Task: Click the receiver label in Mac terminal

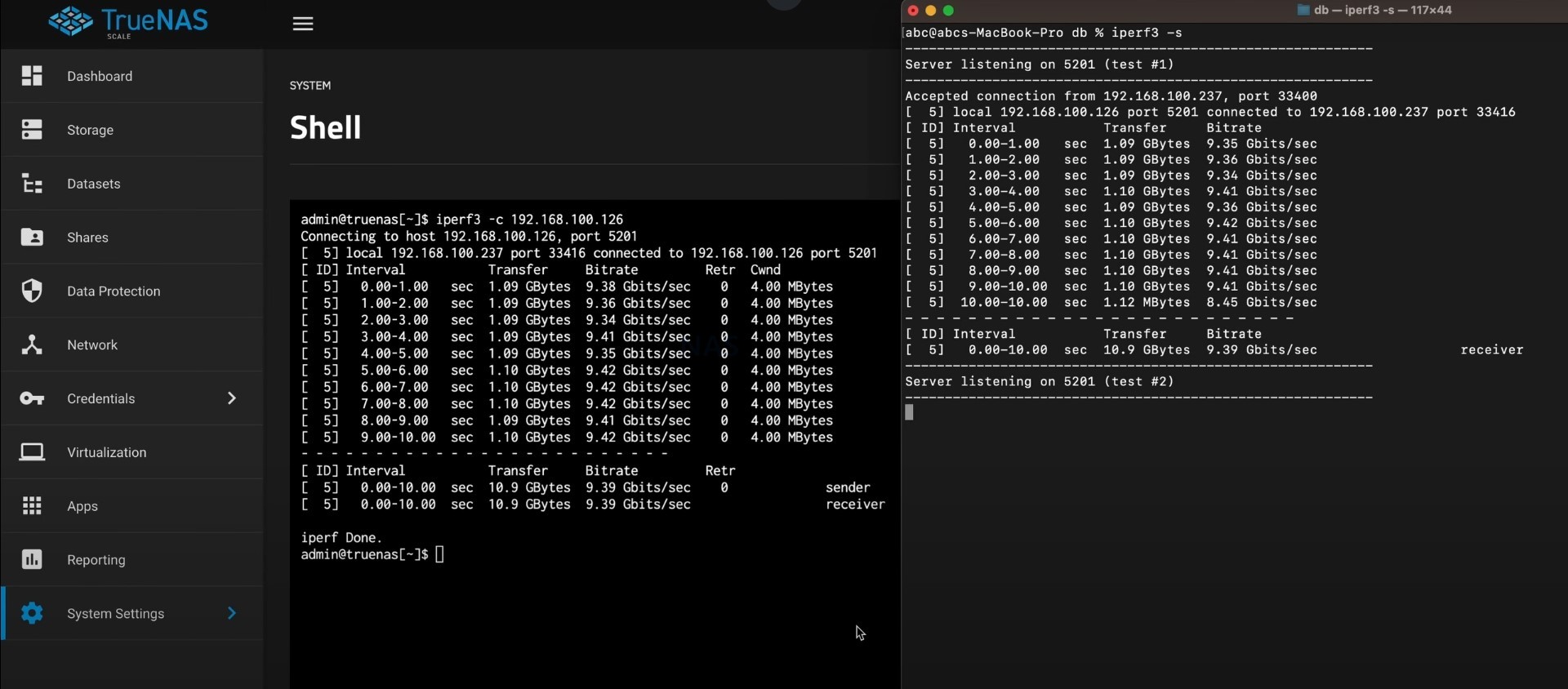Action: tap(1492, 349)
